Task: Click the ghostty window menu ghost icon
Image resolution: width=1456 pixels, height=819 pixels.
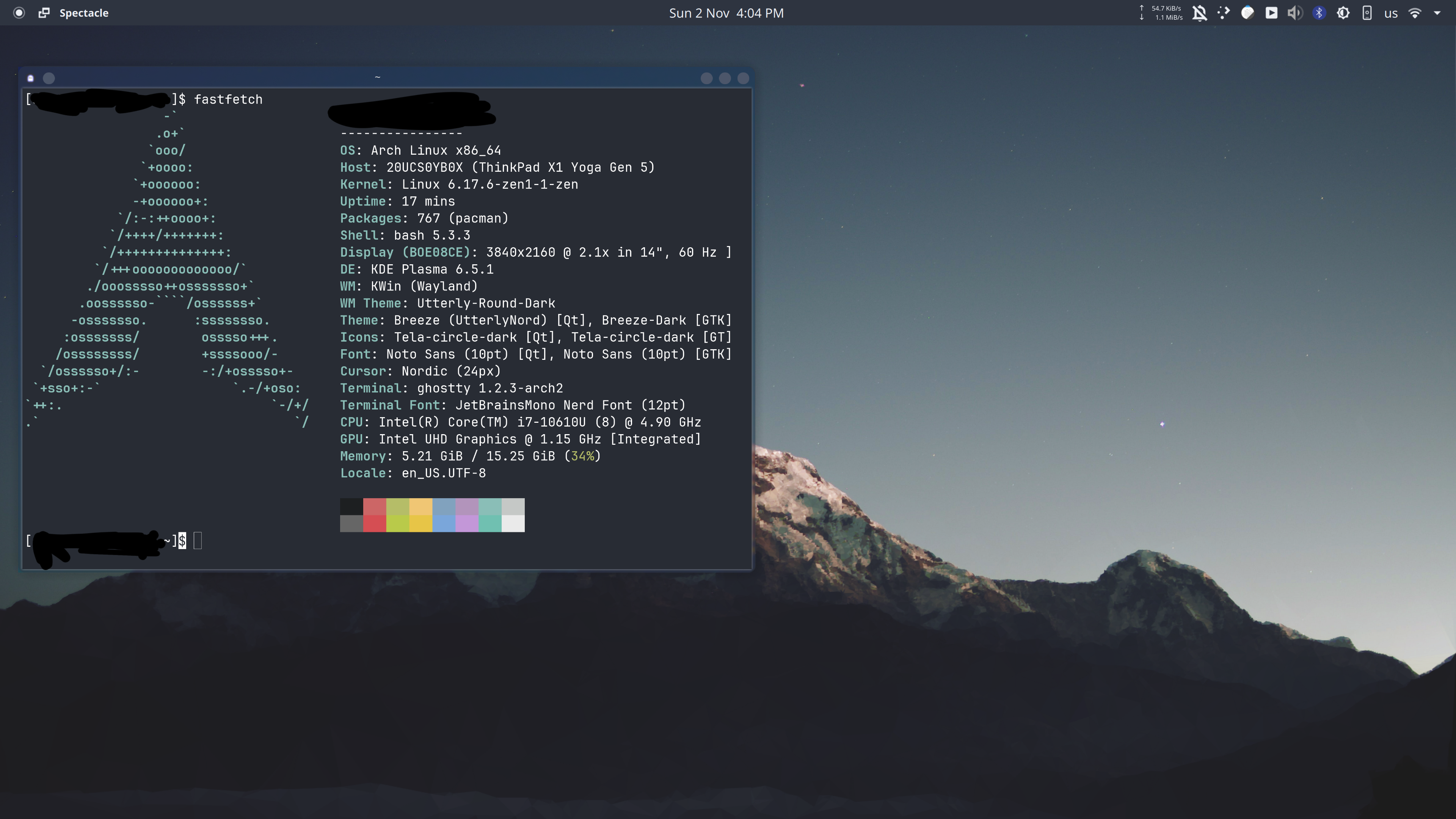Action: [30, 78]
